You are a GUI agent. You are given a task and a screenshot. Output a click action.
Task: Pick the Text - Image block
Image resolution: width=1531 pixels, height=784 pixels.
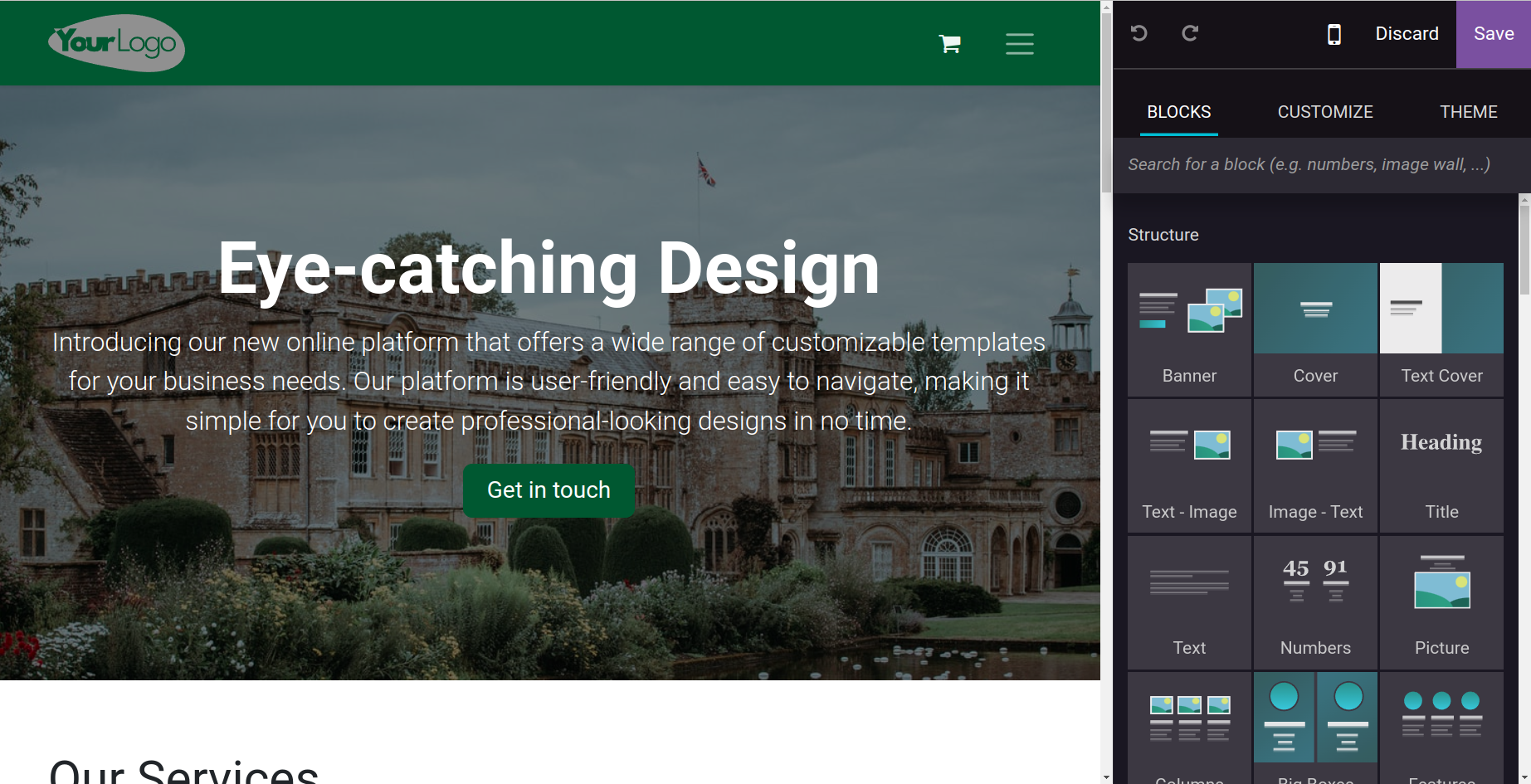(x=1189, y=465)
